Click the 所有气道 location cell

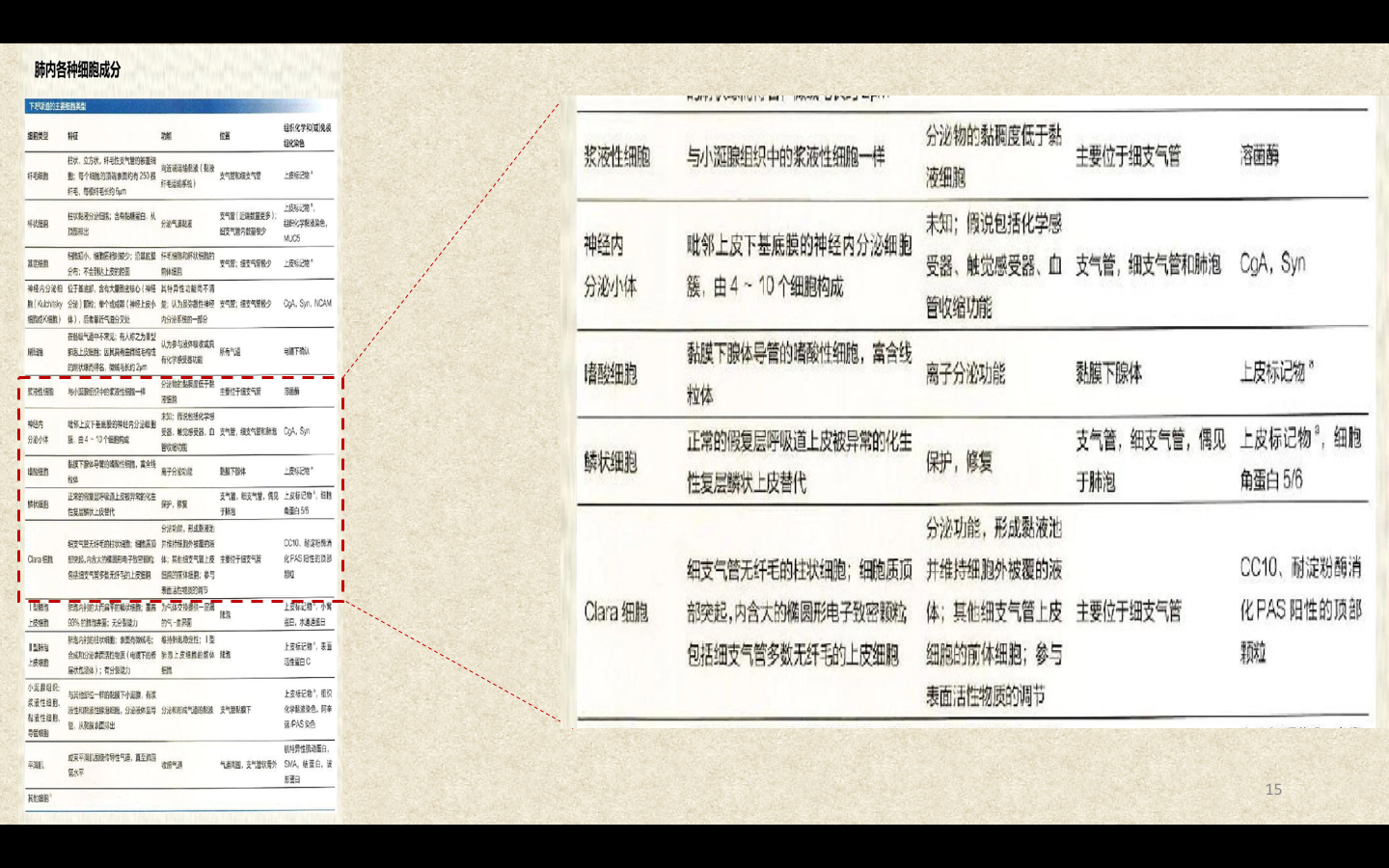tap(231, 352)
